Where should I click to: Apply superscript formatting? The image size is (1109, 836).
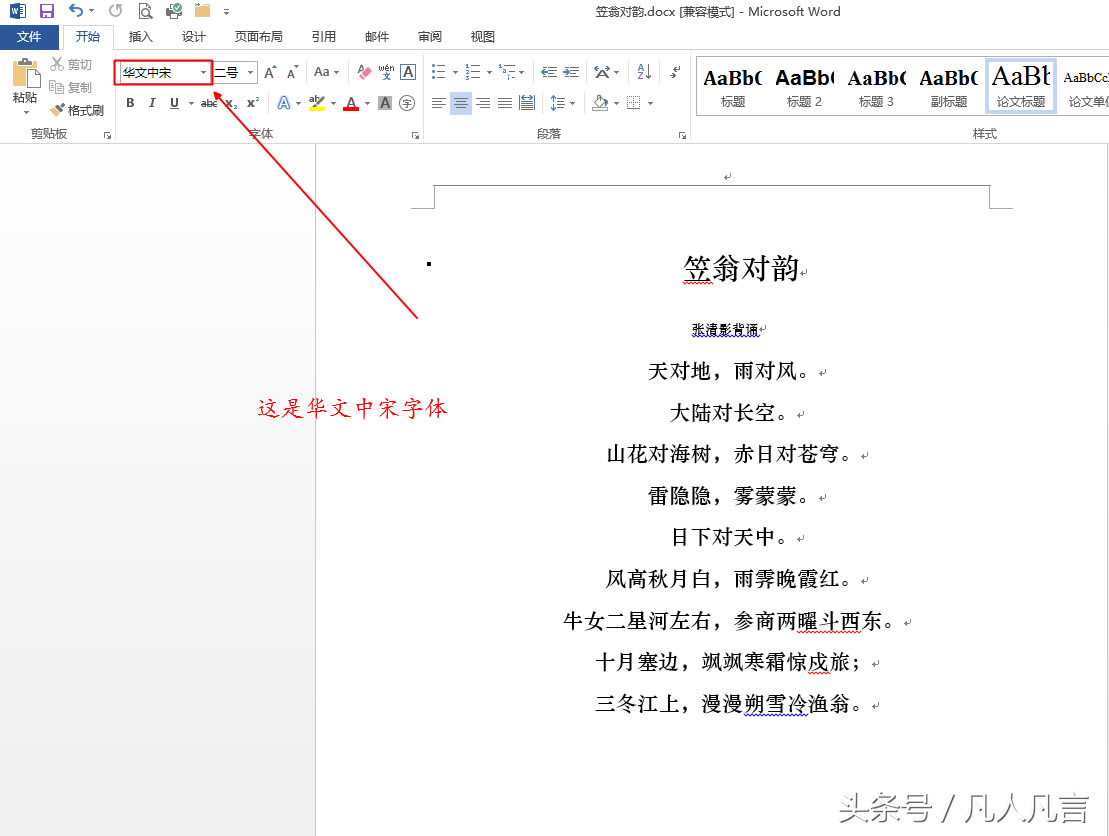(x=253, y=103)
